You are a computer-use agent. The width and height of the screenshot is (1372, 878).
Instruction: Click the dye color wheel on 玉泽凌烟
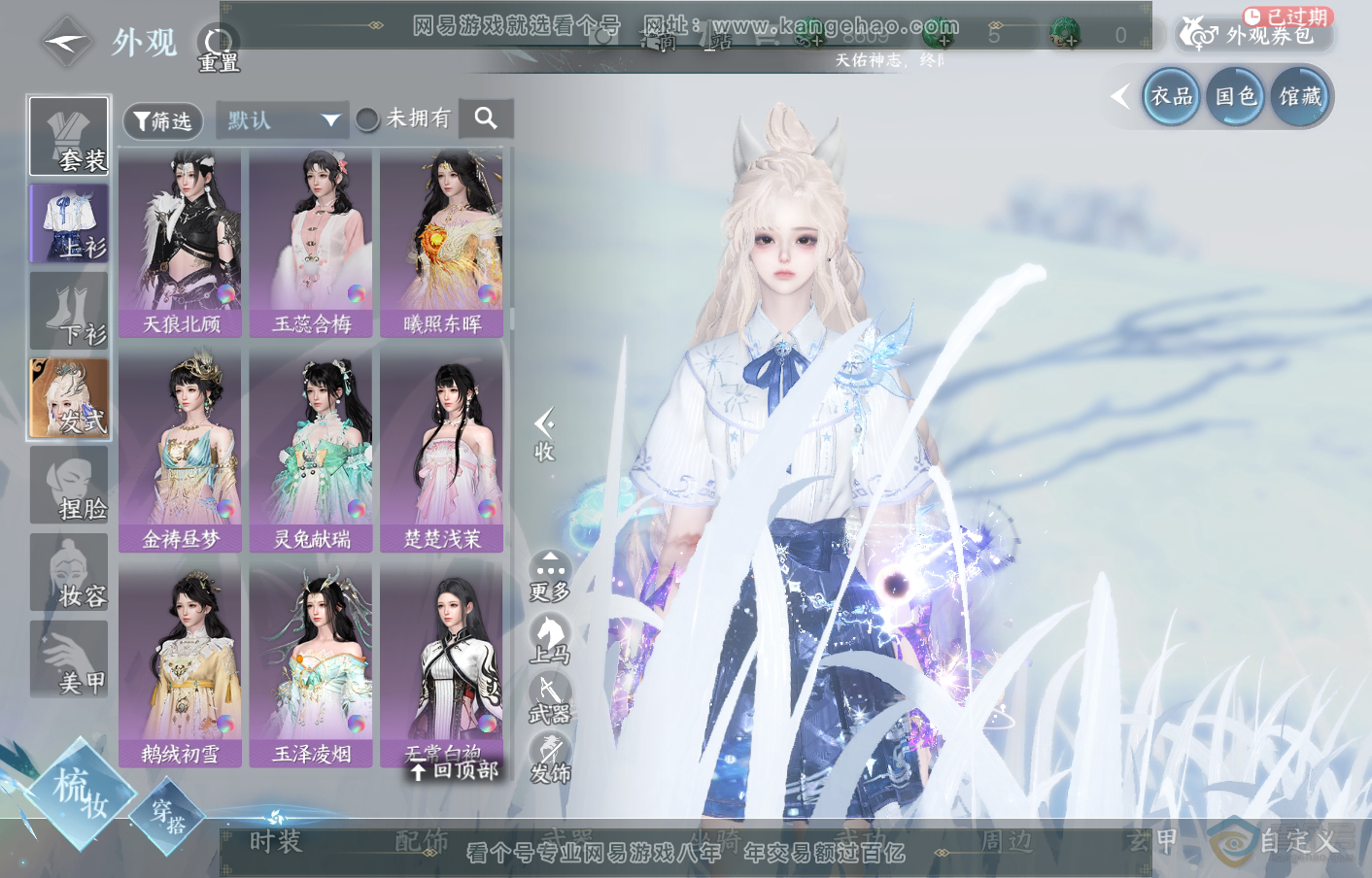357,724
